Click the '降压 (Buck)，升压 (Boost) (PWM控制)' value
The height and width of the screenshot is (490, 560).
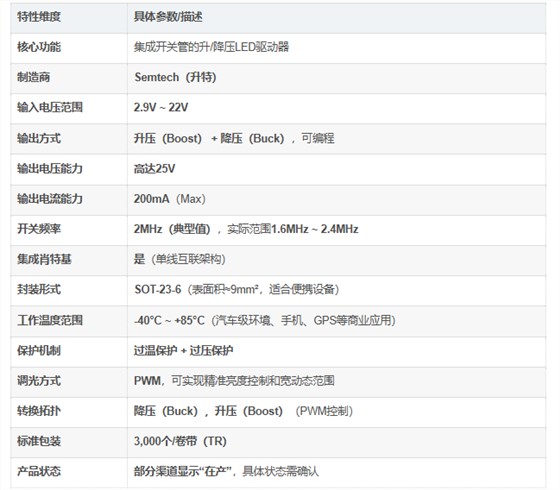(x=243, y=411)
